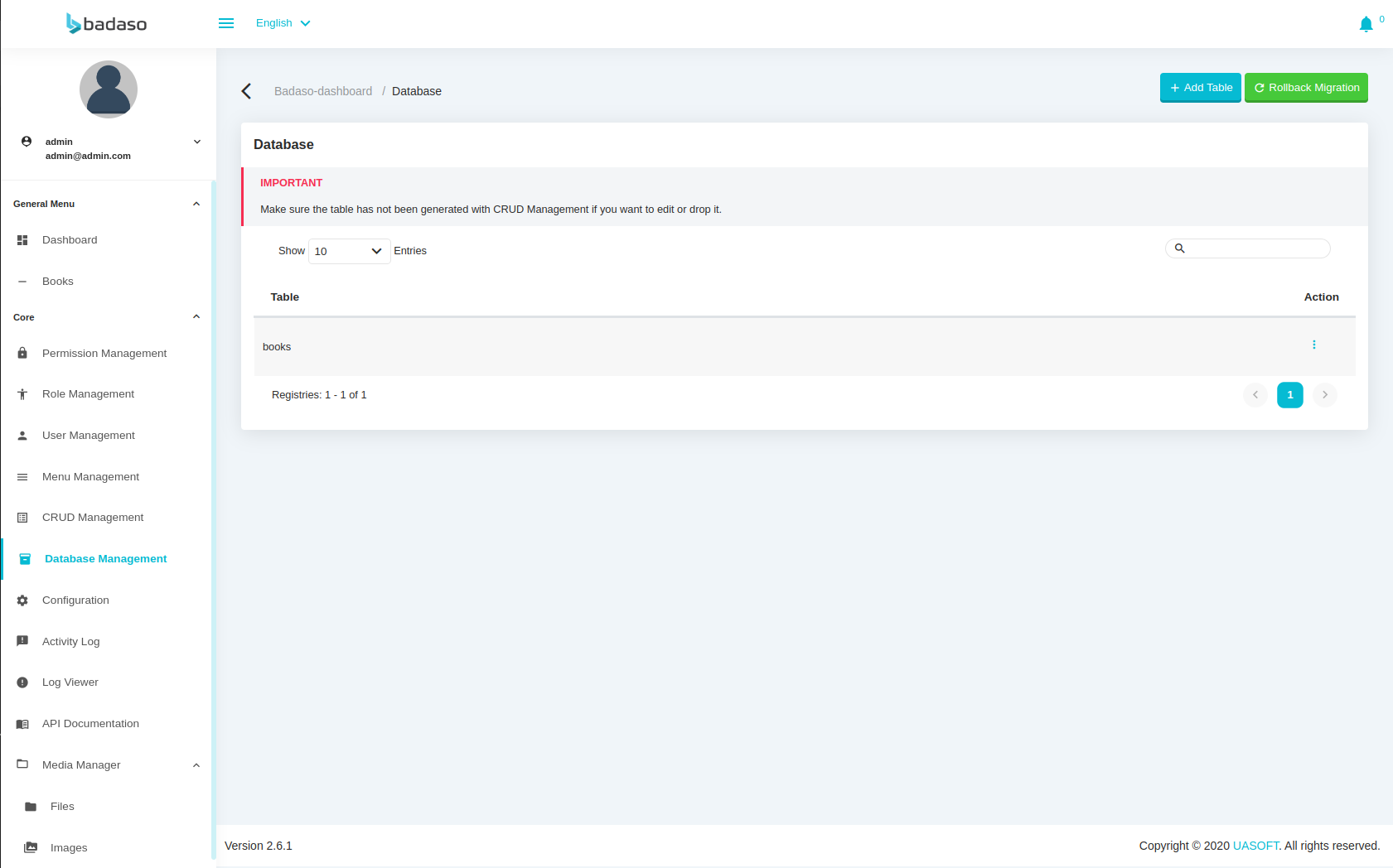
Task: Click the Rollback Migration button
Action: point(1306,88)
